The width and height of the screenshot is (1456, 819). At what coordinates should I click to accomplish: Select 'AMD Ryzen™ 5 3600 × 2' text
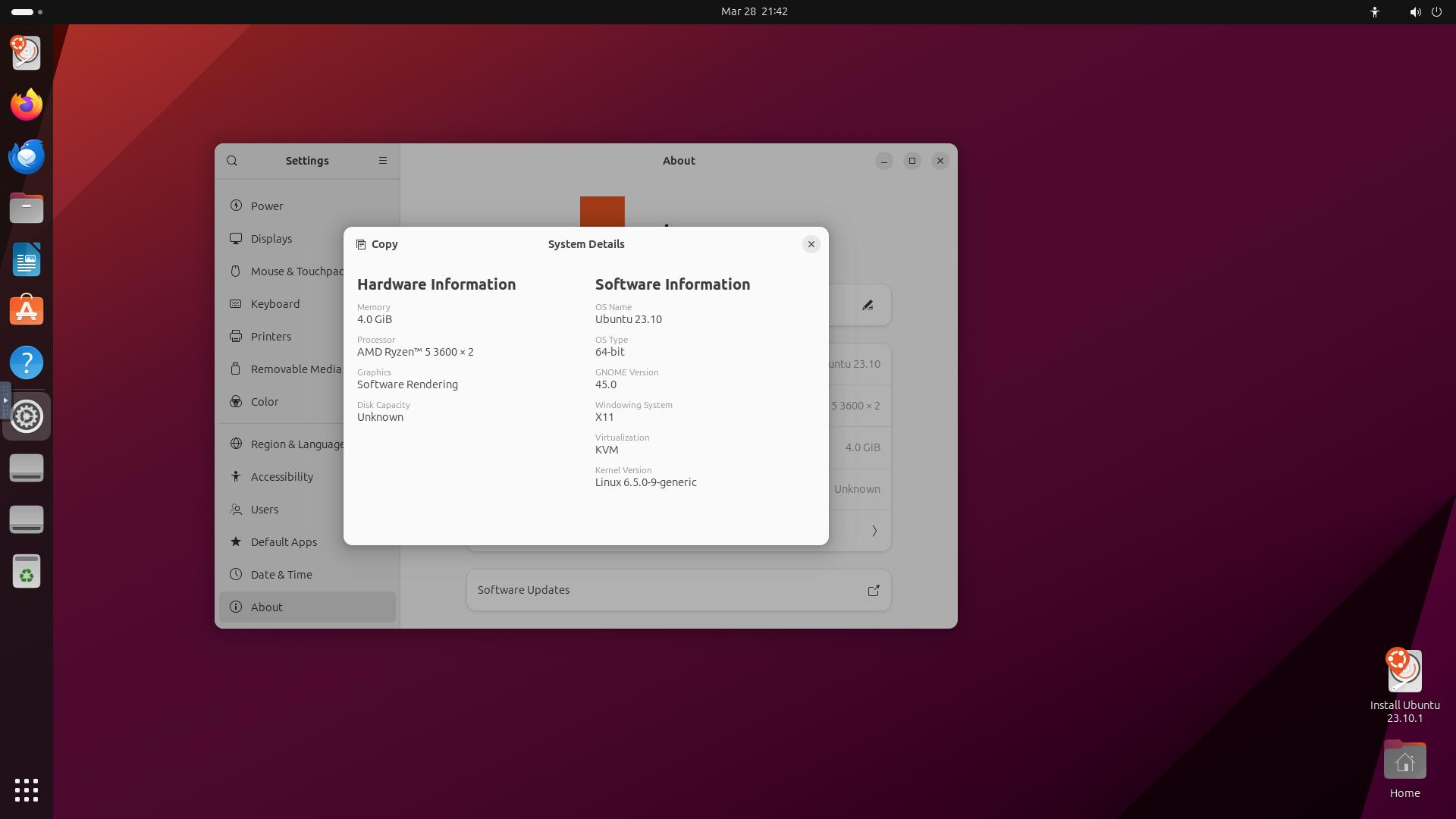coord(416,352)
